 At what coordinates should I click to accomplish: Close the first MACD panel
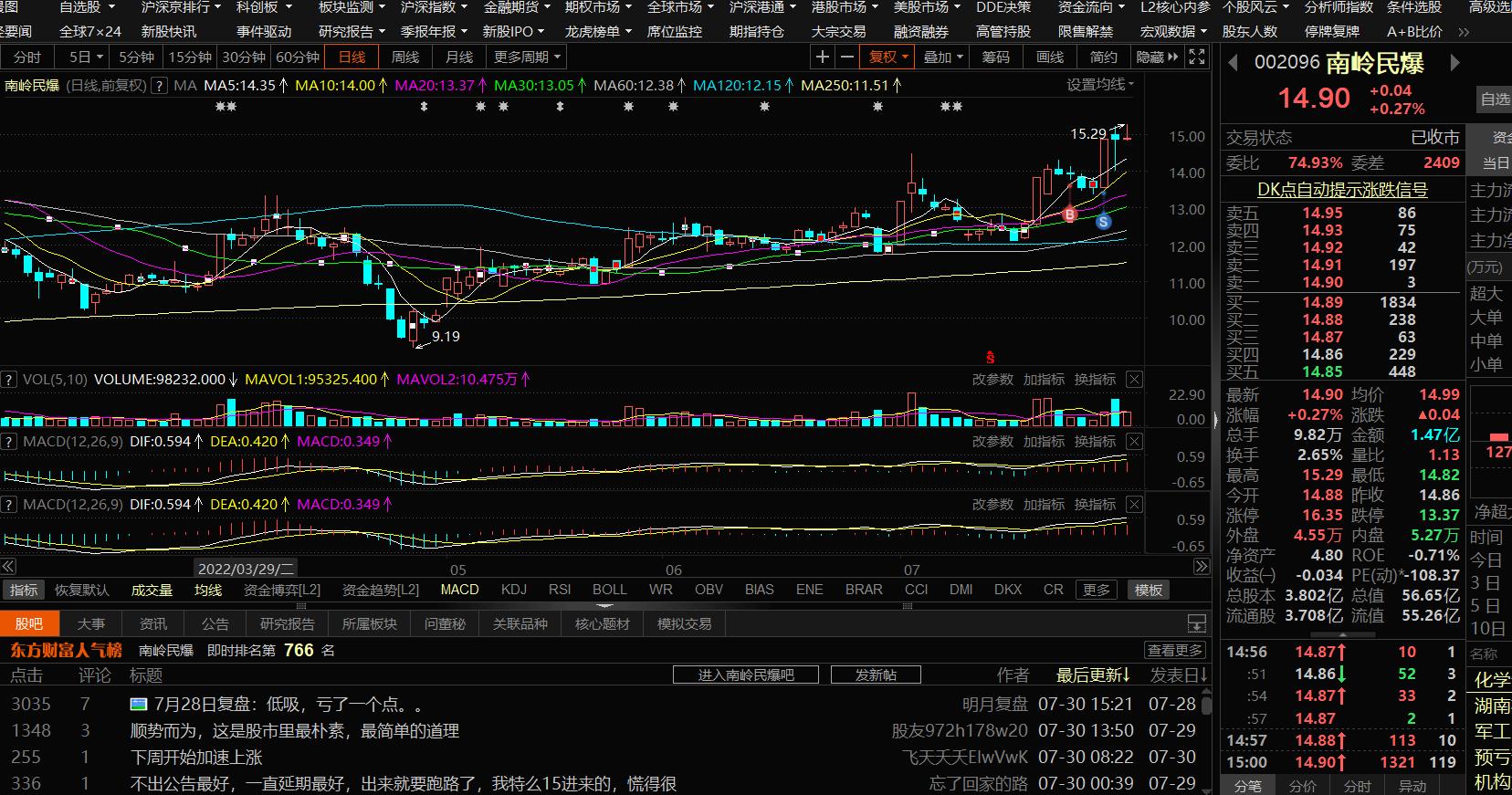(x=1134, y=442)
